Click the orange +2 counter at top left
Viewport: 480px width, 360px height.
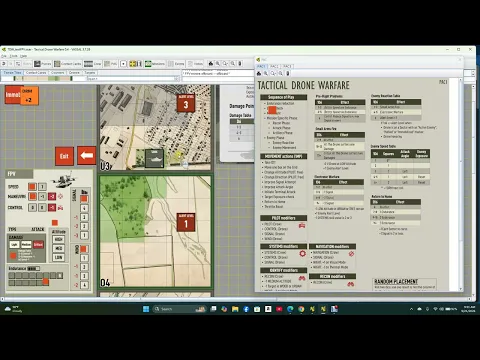[x=29, y=96]
